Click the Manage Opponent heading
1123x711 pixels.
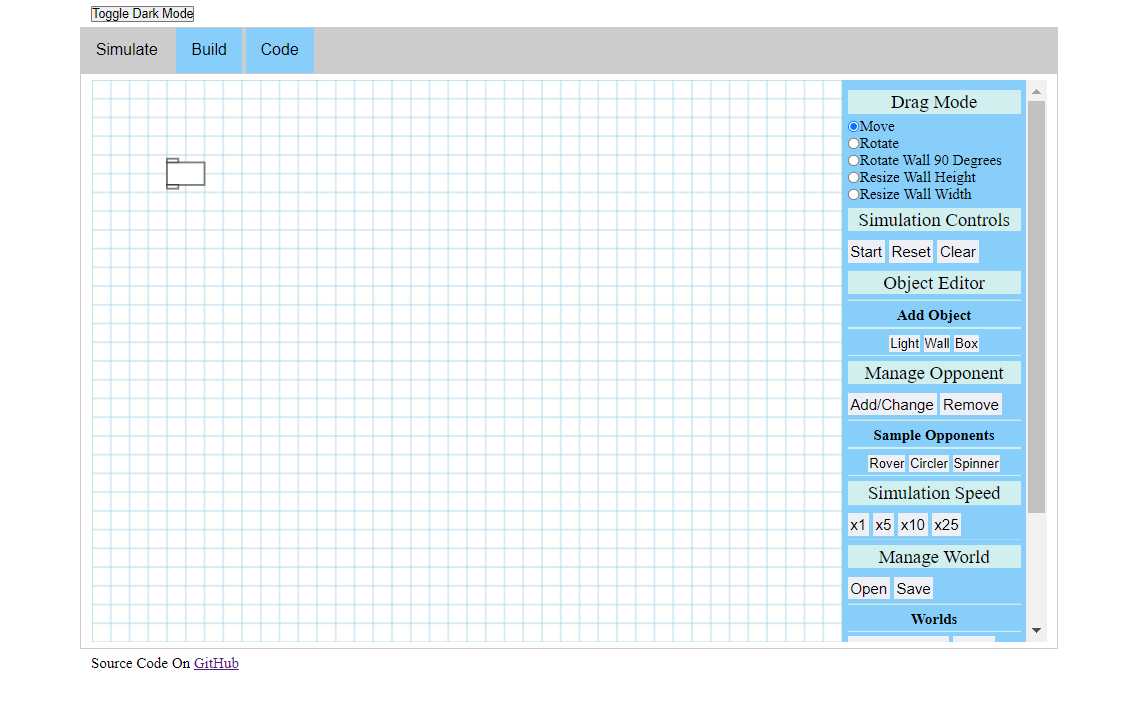coord(934,373)
